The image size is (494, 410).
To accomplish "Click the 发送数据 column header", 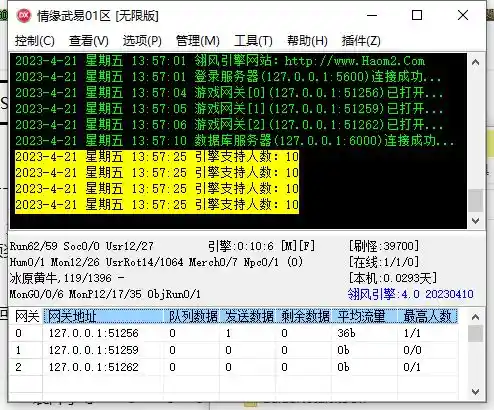I will (x=248, y=316).
